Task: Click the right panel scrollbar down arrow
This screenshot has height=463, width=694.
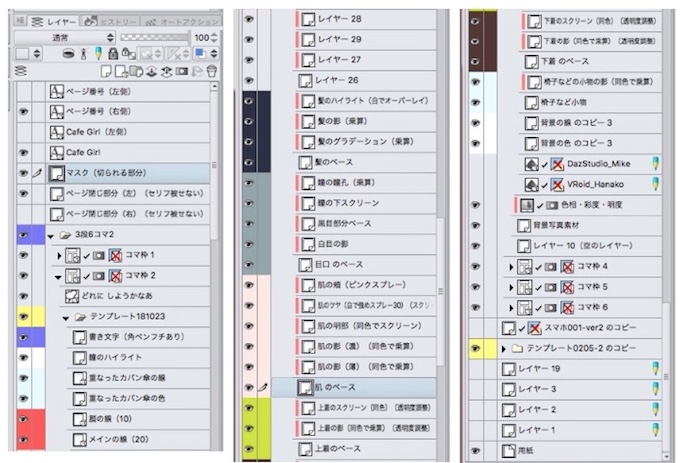Action: click(x=666, y=455)
